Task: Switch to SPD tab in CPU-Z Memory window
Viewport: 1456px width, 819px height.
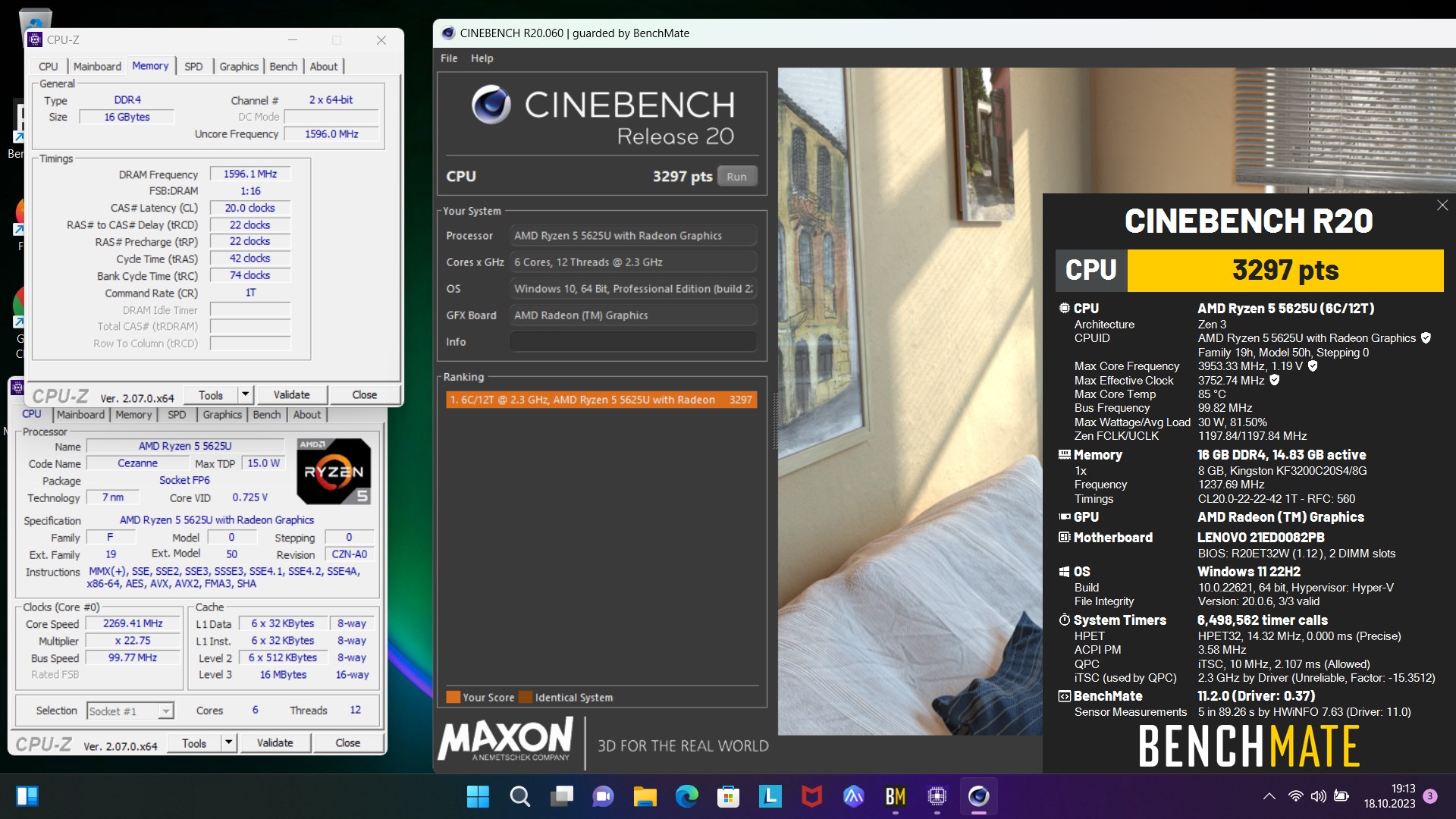Action: point(193,67)
